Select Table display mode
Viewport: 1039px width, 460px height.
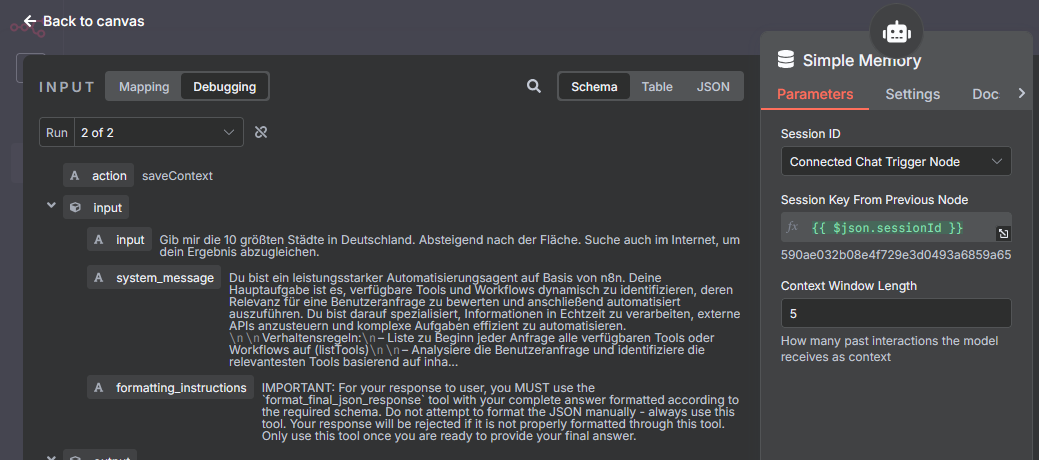[657, 87]
